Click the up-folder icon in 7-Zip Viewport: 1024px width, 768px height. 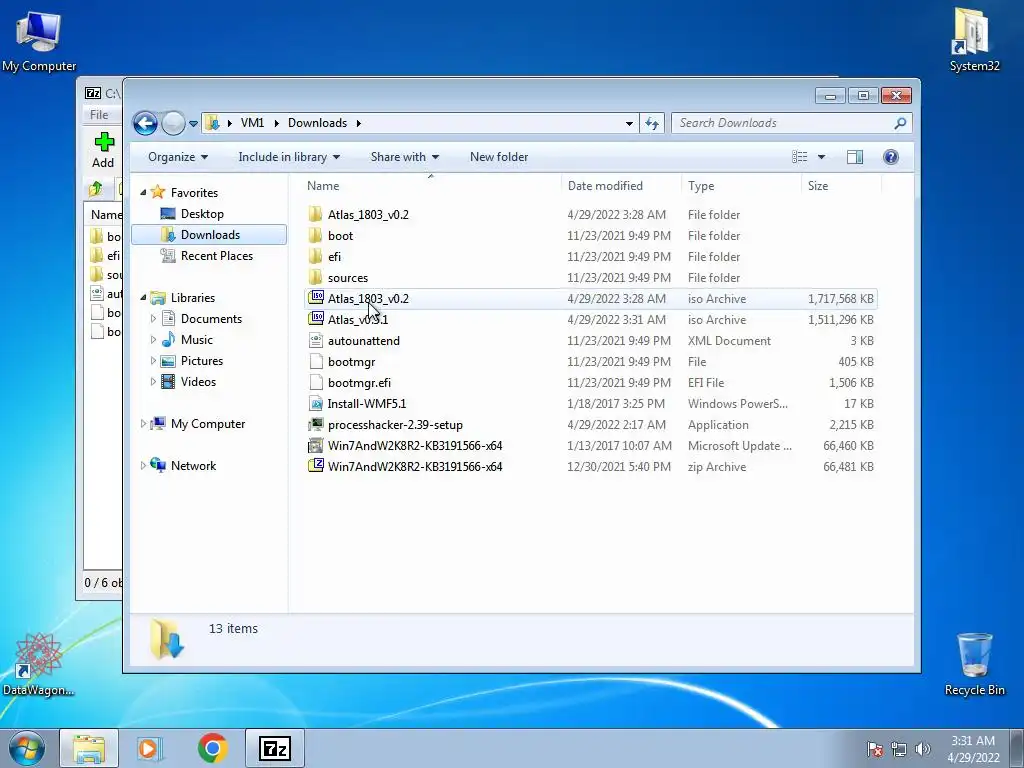click(x=96, y=189)
